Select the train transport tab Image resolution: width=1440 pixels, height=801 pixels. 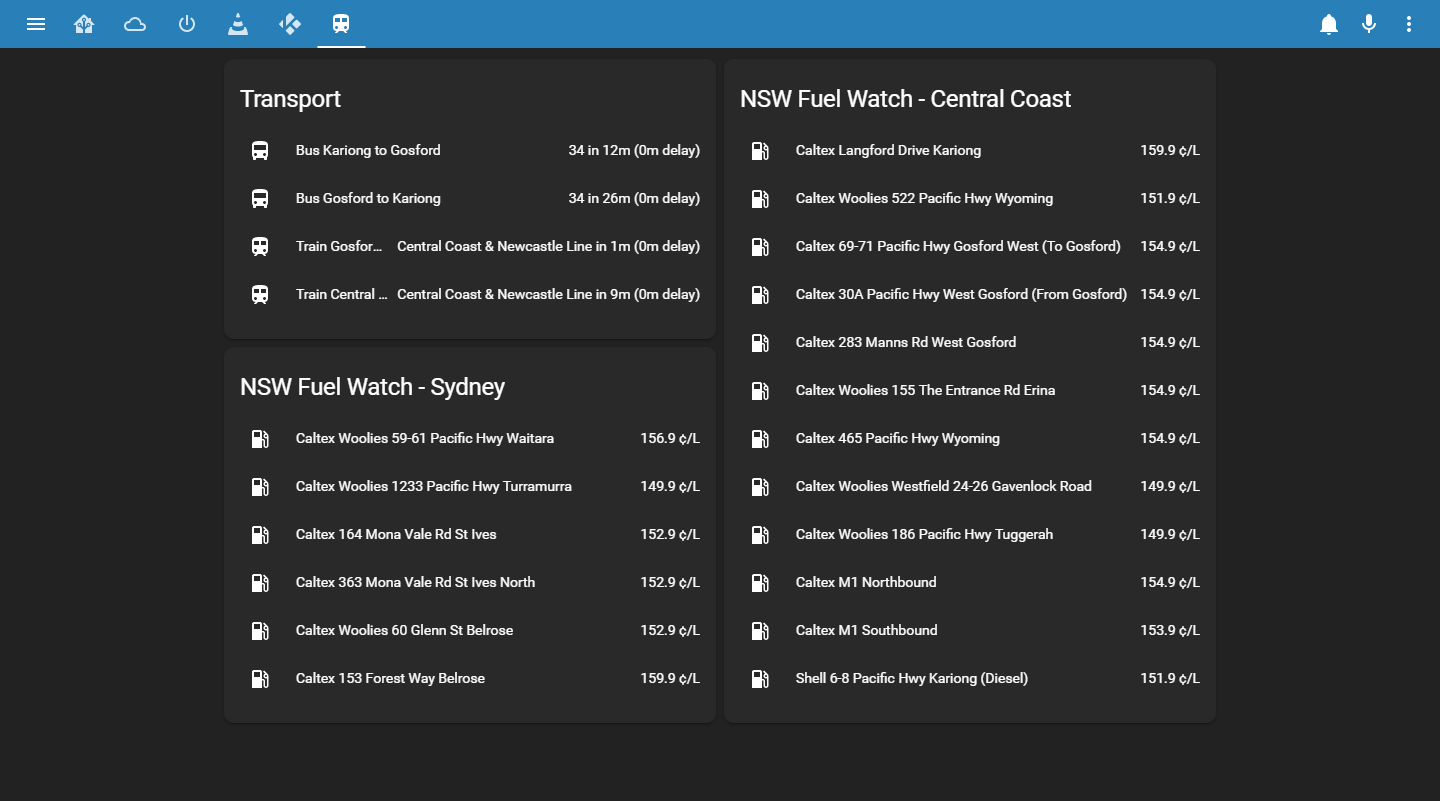pyautogui.click(x=341, y=24)
